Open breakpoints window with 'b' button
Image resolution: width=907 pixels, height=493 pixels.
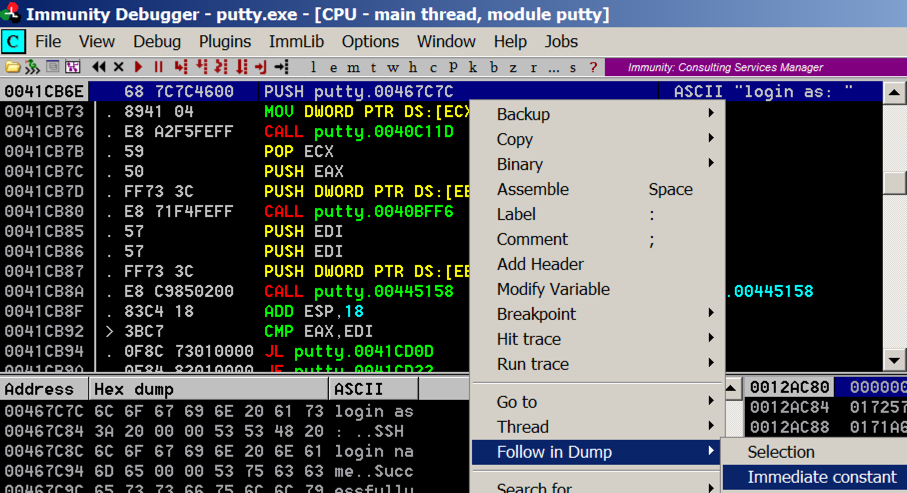coord(493,67)
